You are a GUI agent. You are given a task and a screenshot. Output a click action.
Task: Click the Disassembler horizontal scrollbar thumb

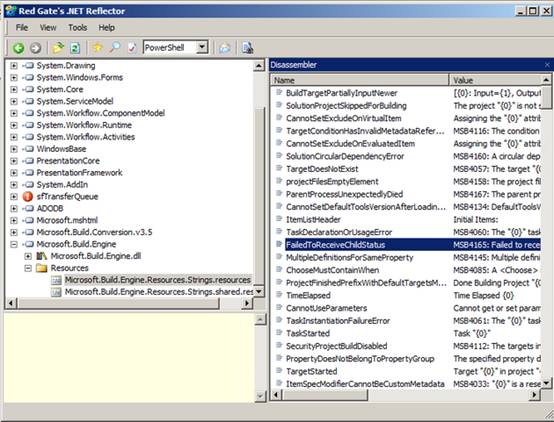click(x=325, y=394)
